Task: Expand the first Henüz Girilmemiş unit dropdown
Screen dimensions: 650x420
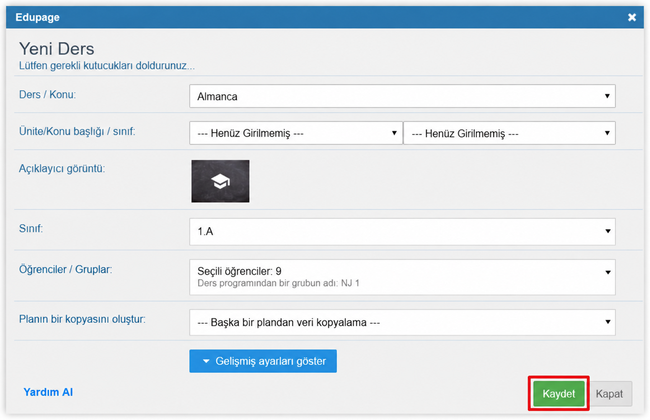Action: 296,133
